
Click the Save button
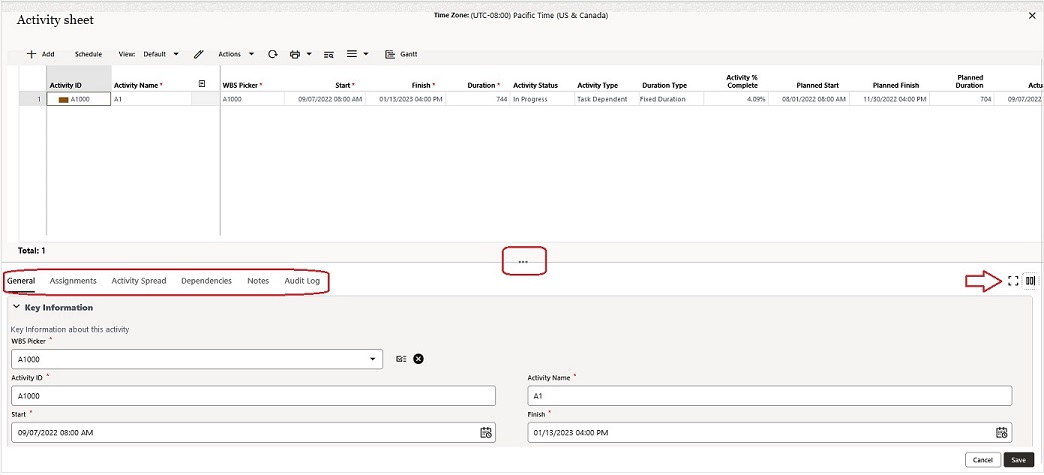(1019, 460)
